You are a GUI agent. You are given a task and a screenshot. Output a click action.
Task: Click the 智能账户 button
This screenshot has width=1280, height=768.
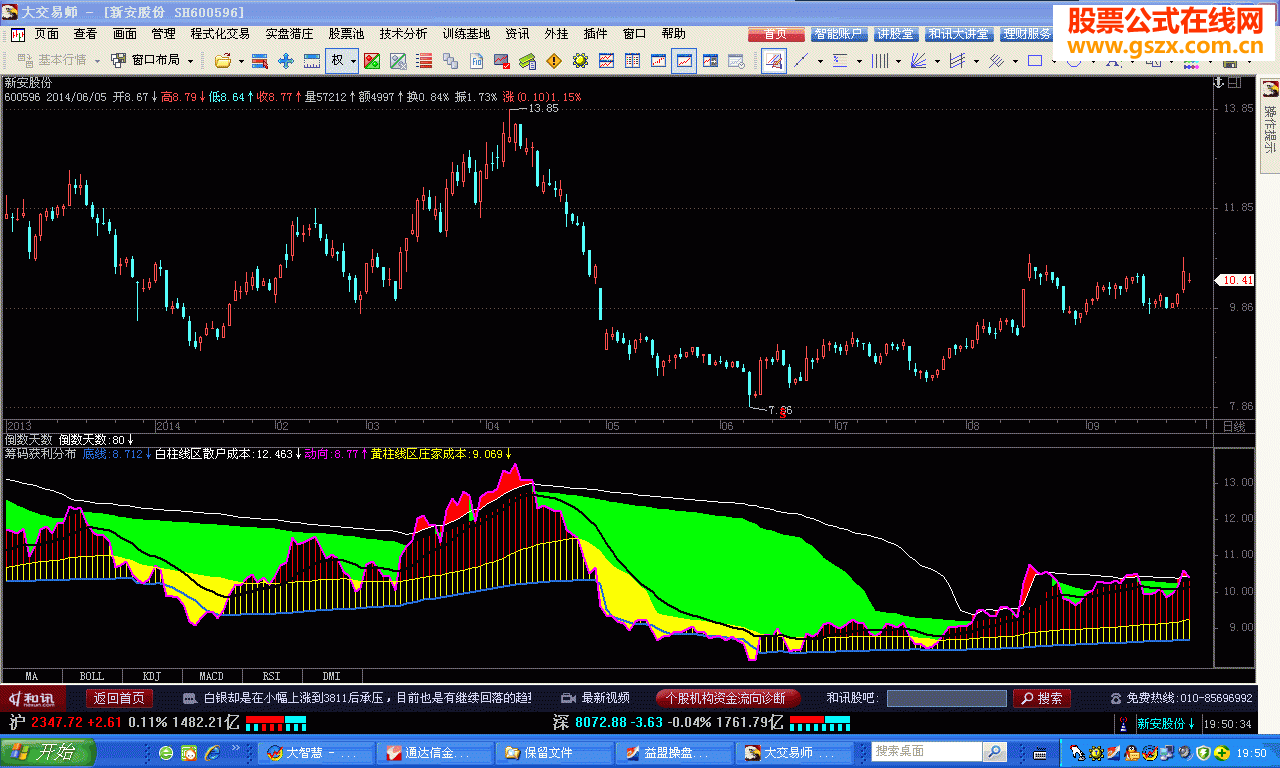click(839, 33)
